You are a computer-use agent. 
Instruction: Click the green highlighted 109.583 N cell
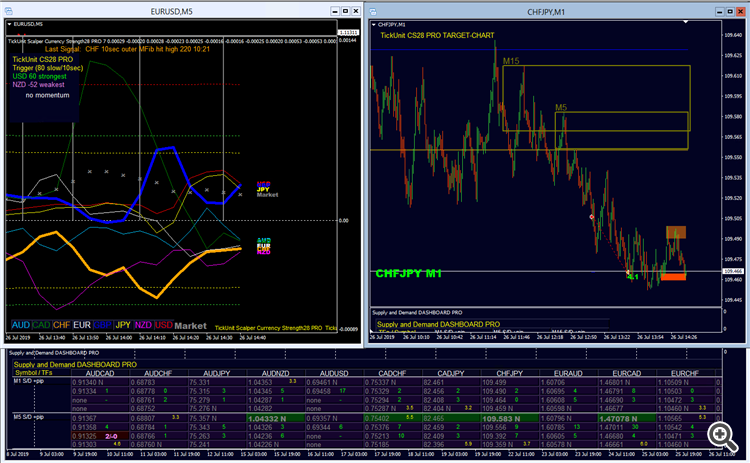pyautogui.click(x=510, y=419)
